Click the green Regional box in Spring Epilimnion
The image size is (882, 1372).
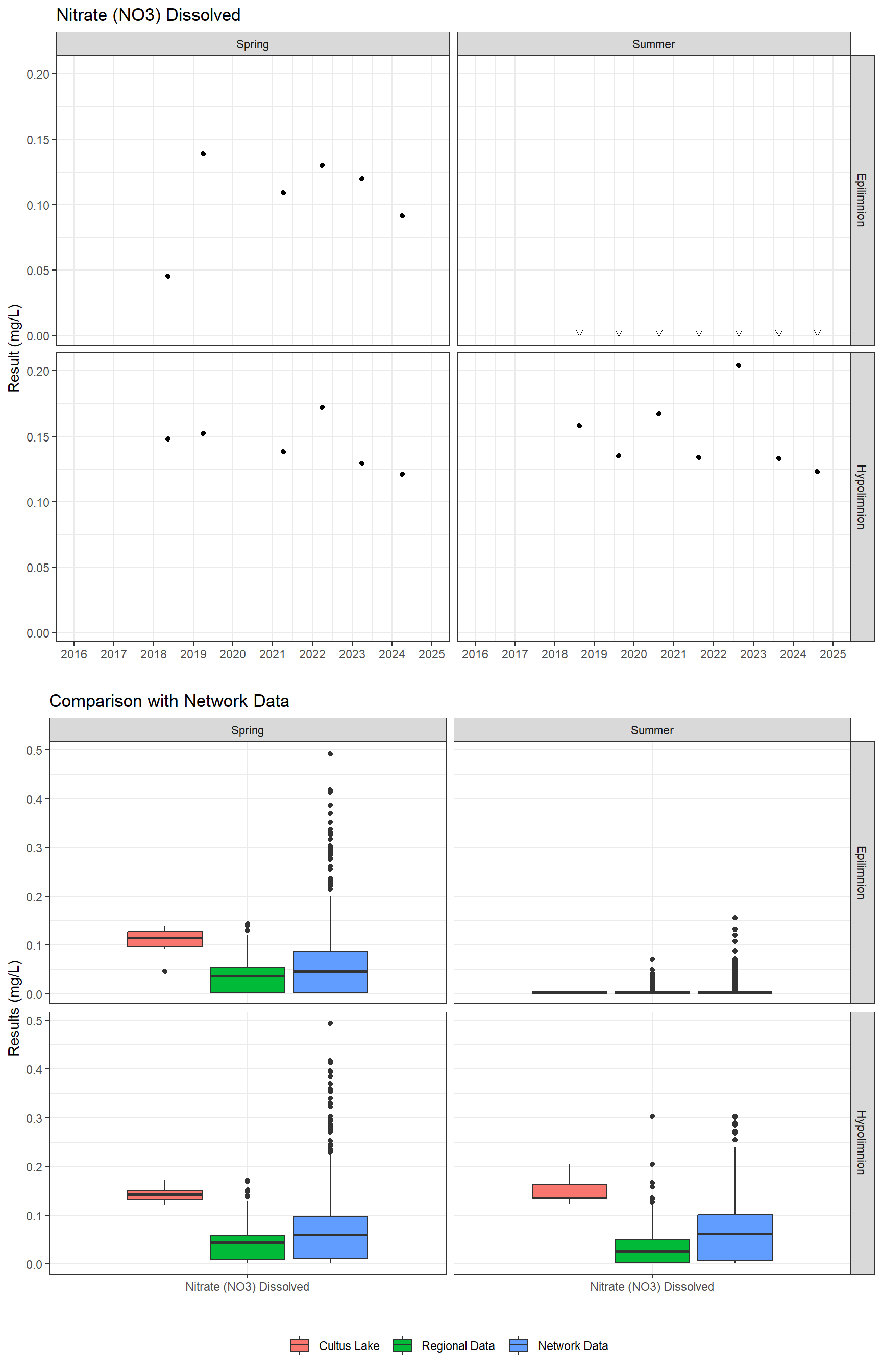(x=248, y=980)
